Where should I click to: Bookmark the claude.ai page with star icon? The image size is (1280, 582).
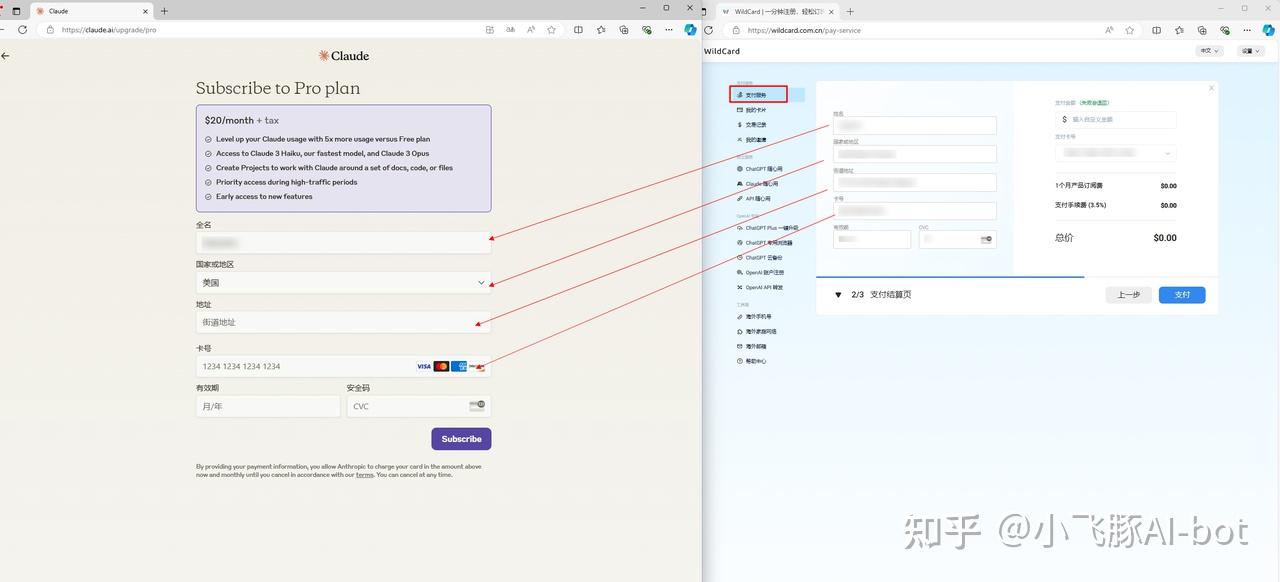pos(551,30)
